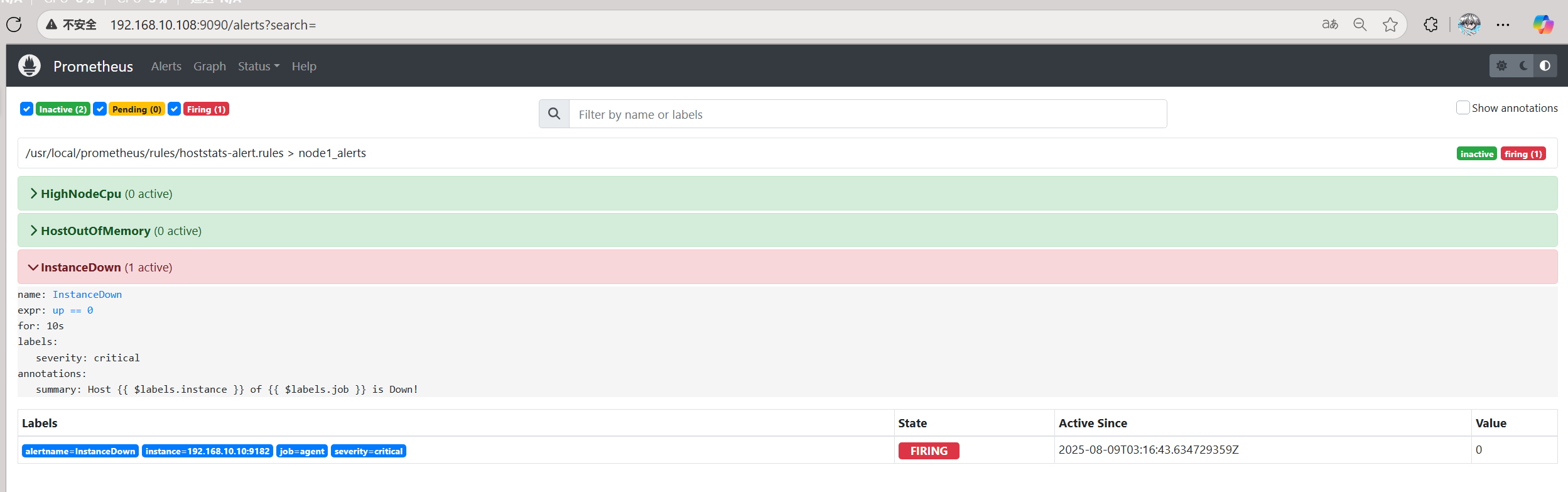This screenshot has height=492, width=1568.
Task: Click the alertname=InstanceDown label badge
Action: [x=80, y=451]
